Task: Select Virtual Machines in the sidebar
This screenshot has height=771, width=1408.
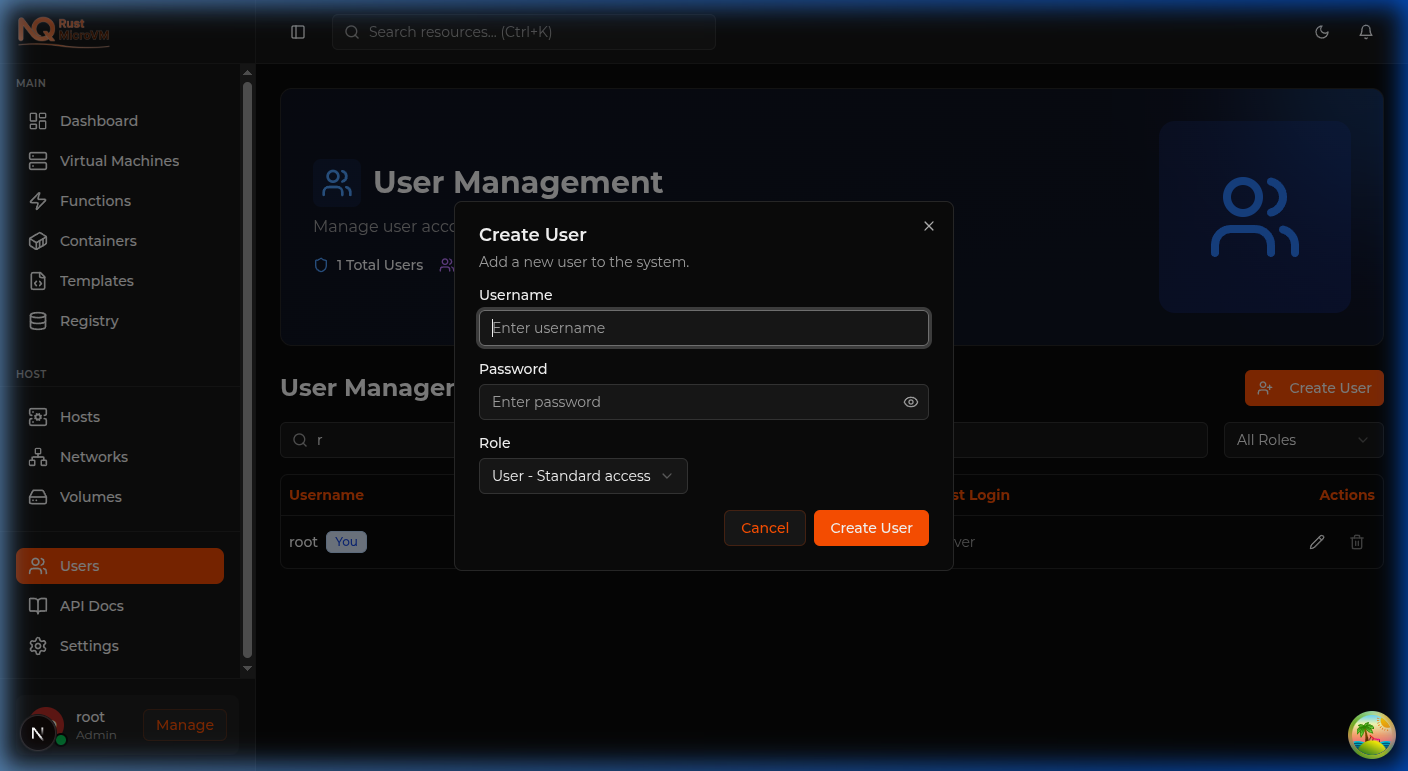Action: pos(120,160)
